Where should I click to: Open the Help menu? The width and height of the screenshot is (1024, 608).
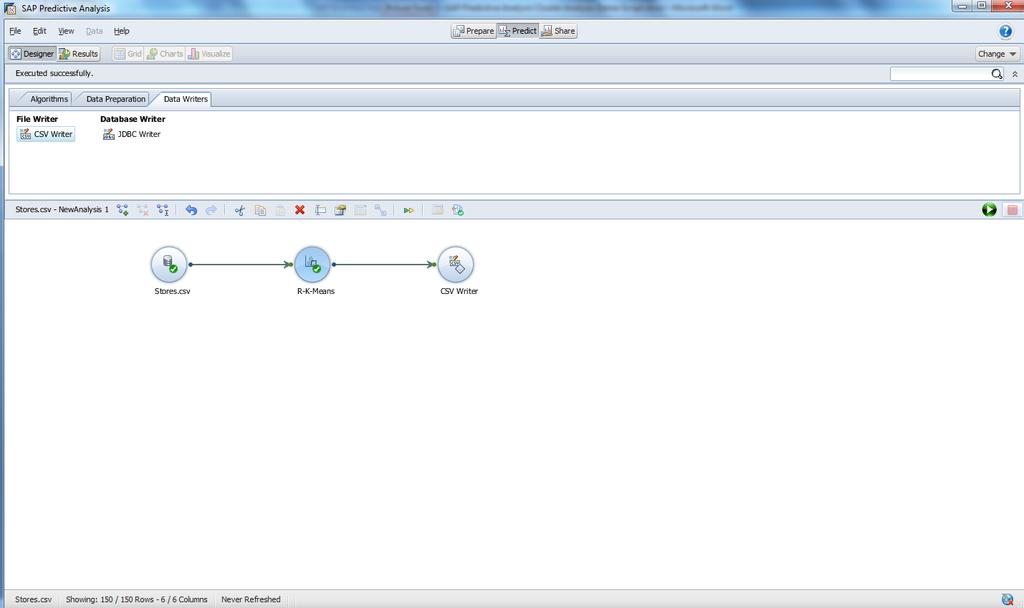121,31
